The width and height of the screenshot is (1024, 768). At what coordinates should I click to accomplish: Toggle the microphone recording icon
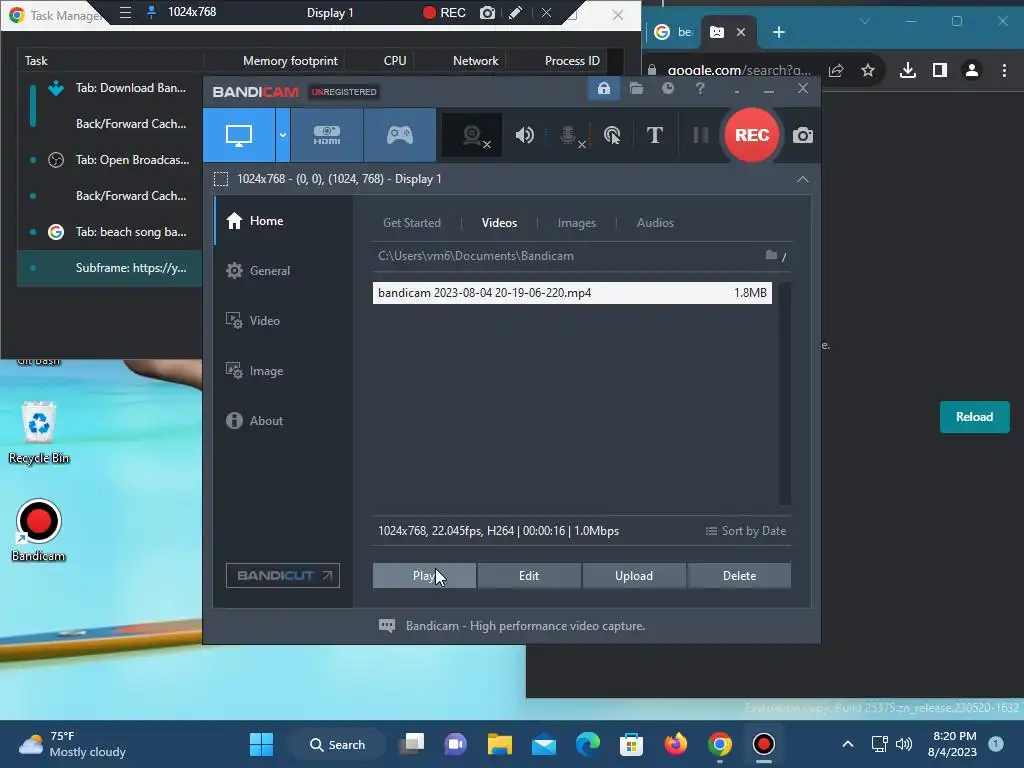tap(569, 135)
